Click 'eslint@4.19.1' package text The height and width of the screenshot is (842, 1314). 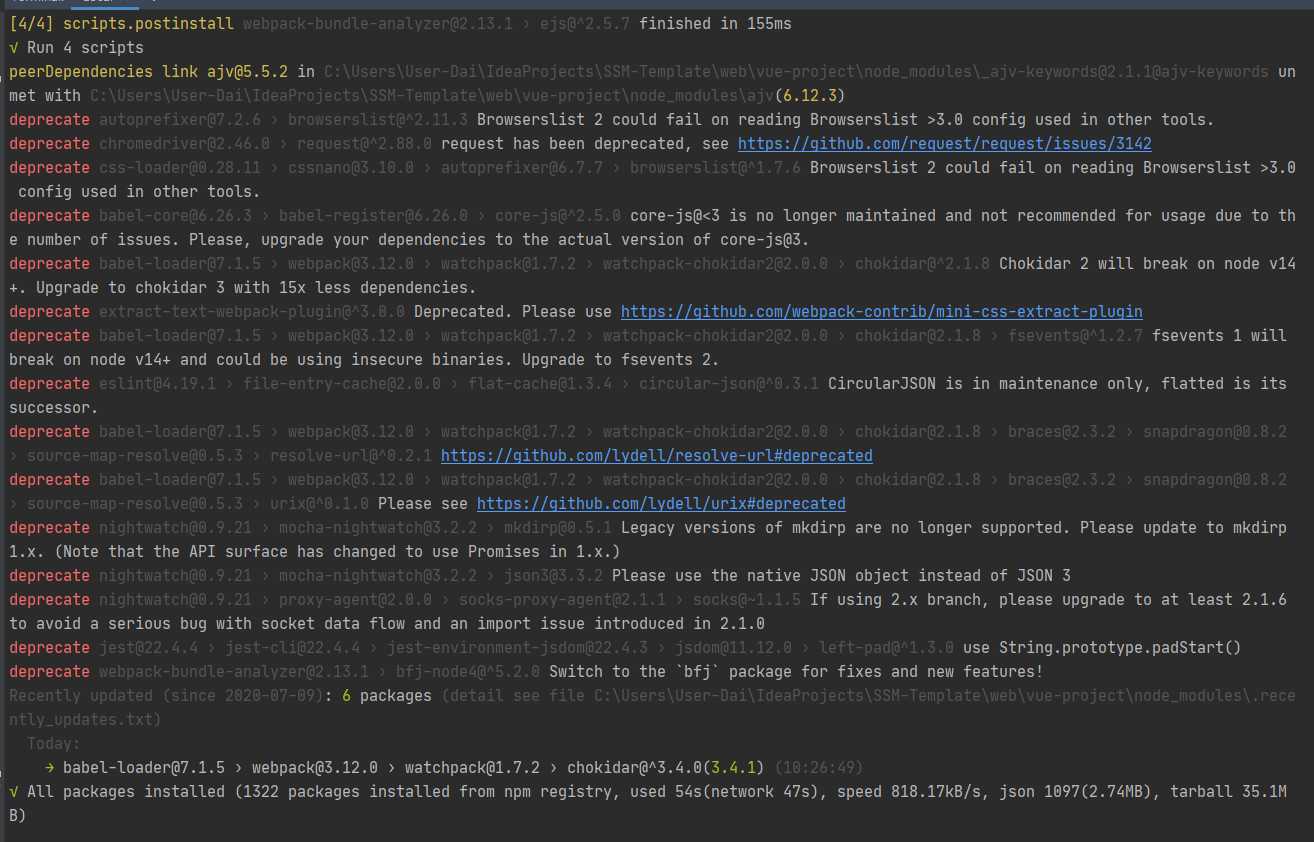coord(157,384)
